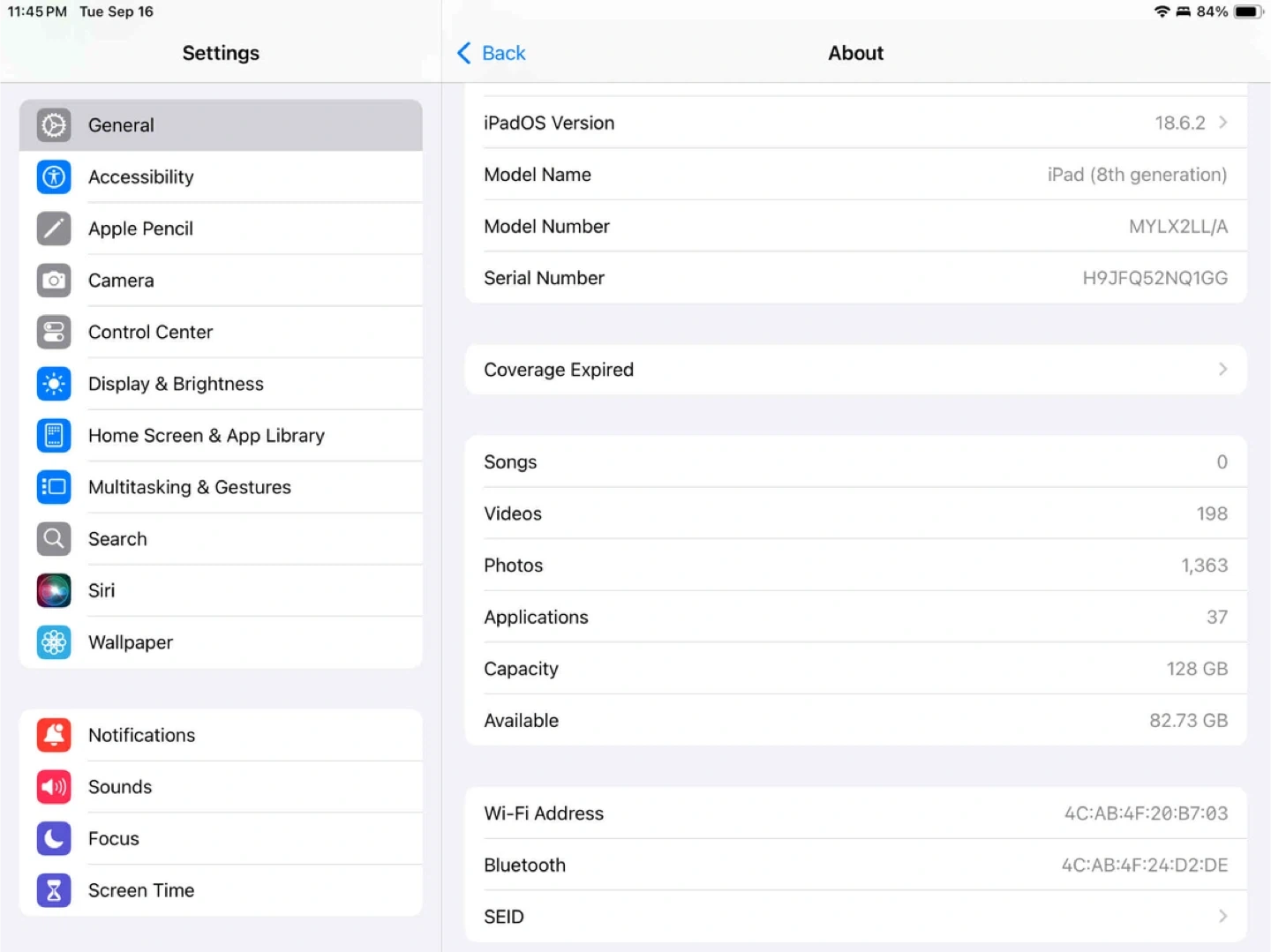
Task: Open Coverage Expired disclosure chevron
Action: (1222, 370)
